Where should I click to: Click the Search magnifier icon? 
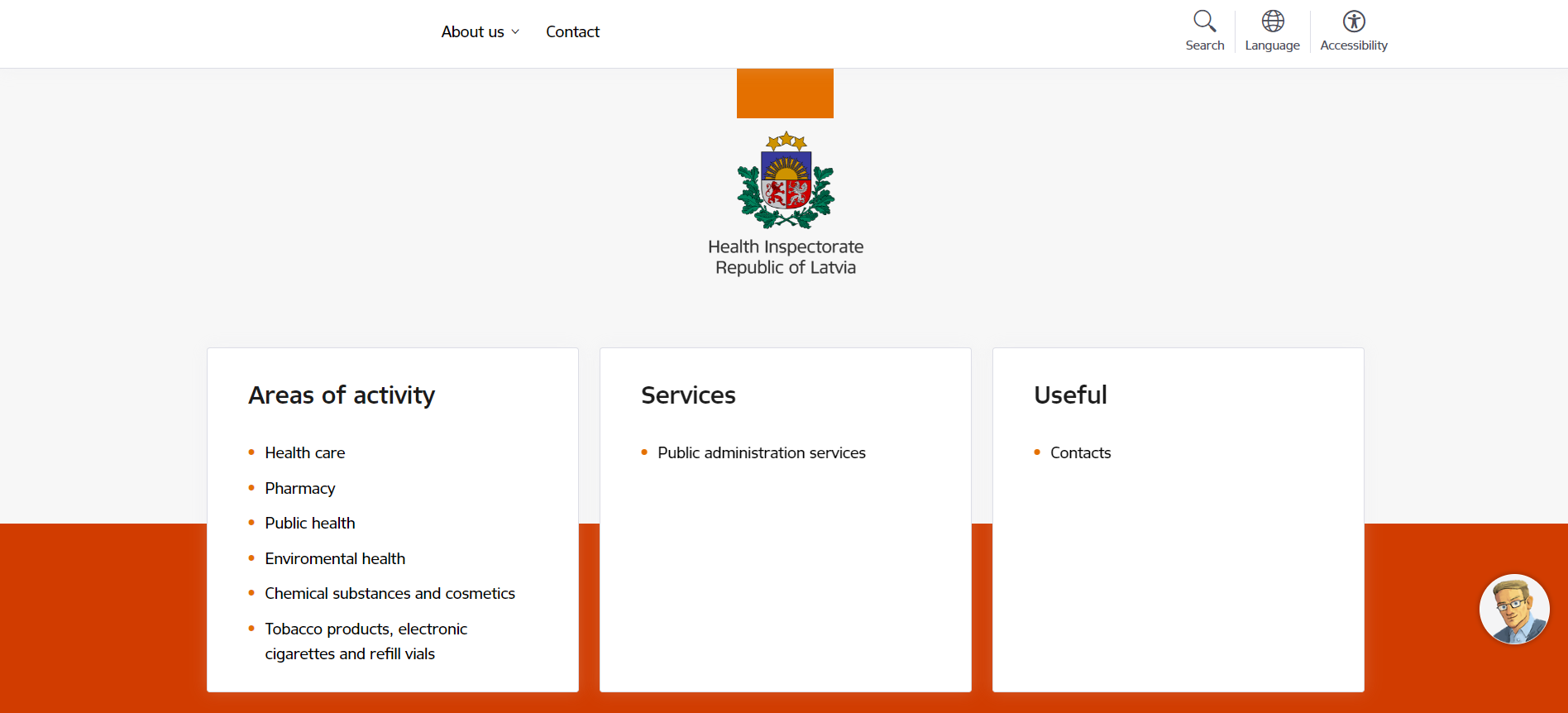1204,22
